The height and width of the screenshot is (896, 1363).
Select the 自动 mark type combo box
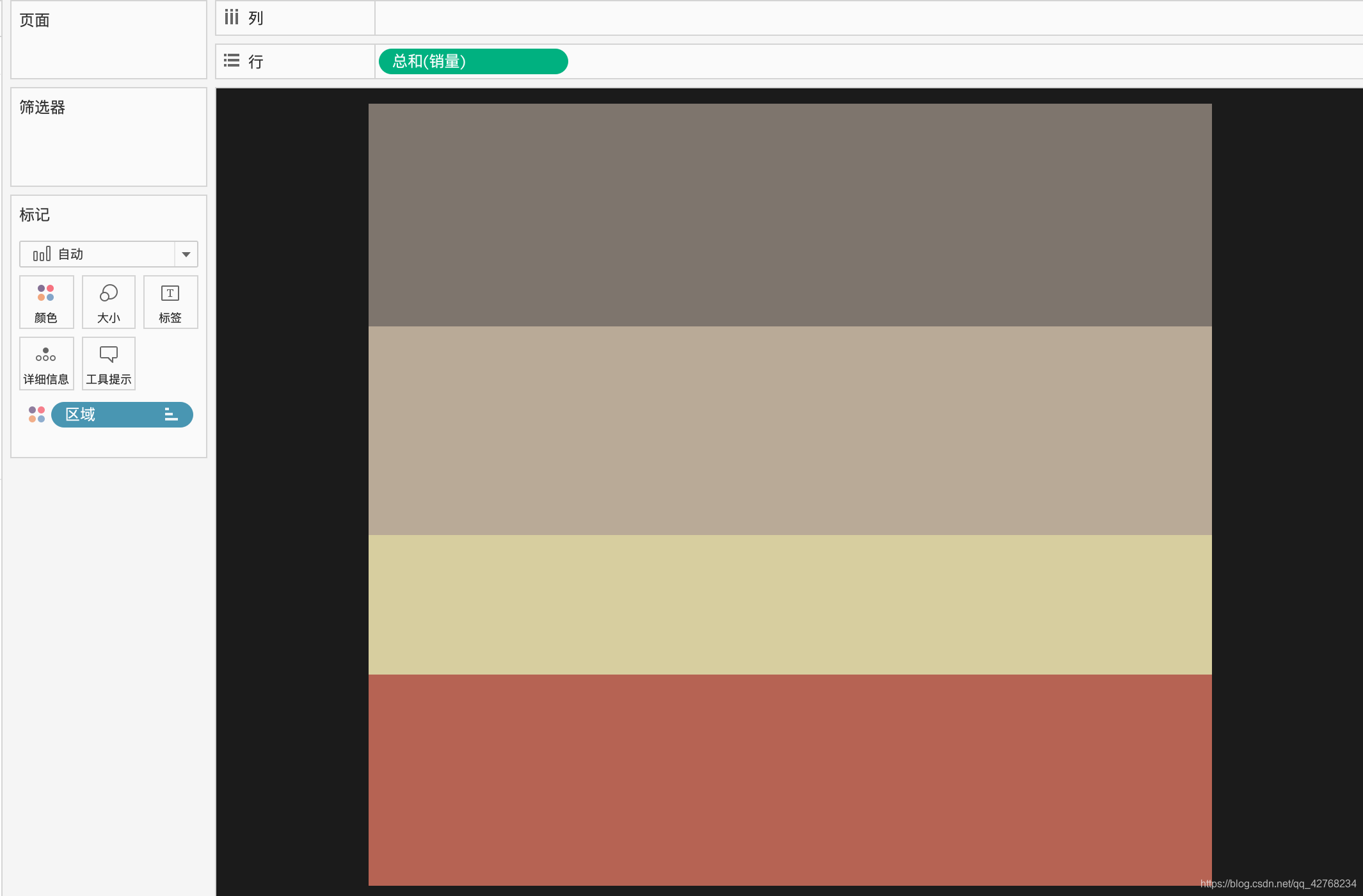click(109, 254)
